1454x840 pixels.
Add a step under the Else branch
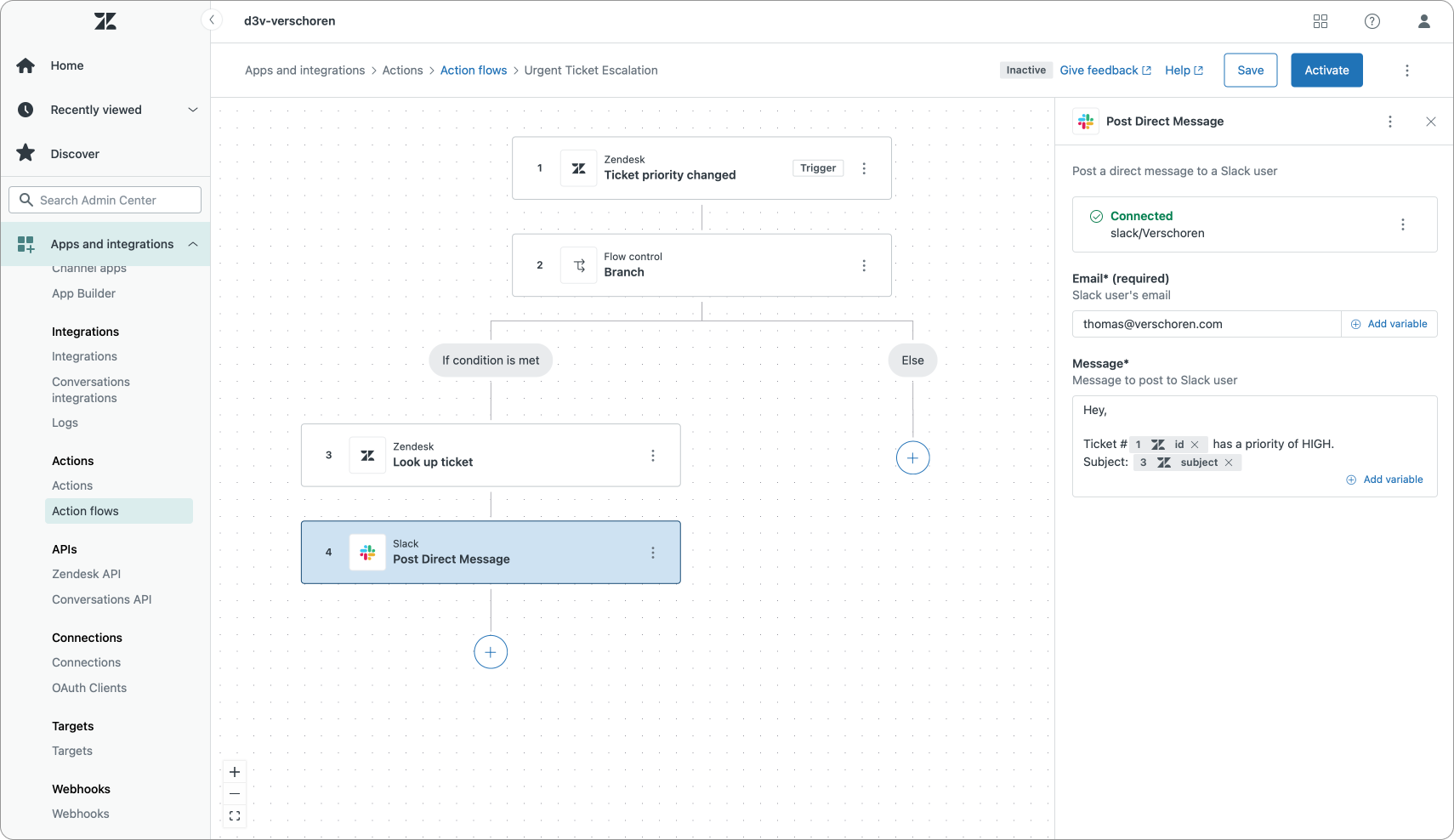click(913, 458)
